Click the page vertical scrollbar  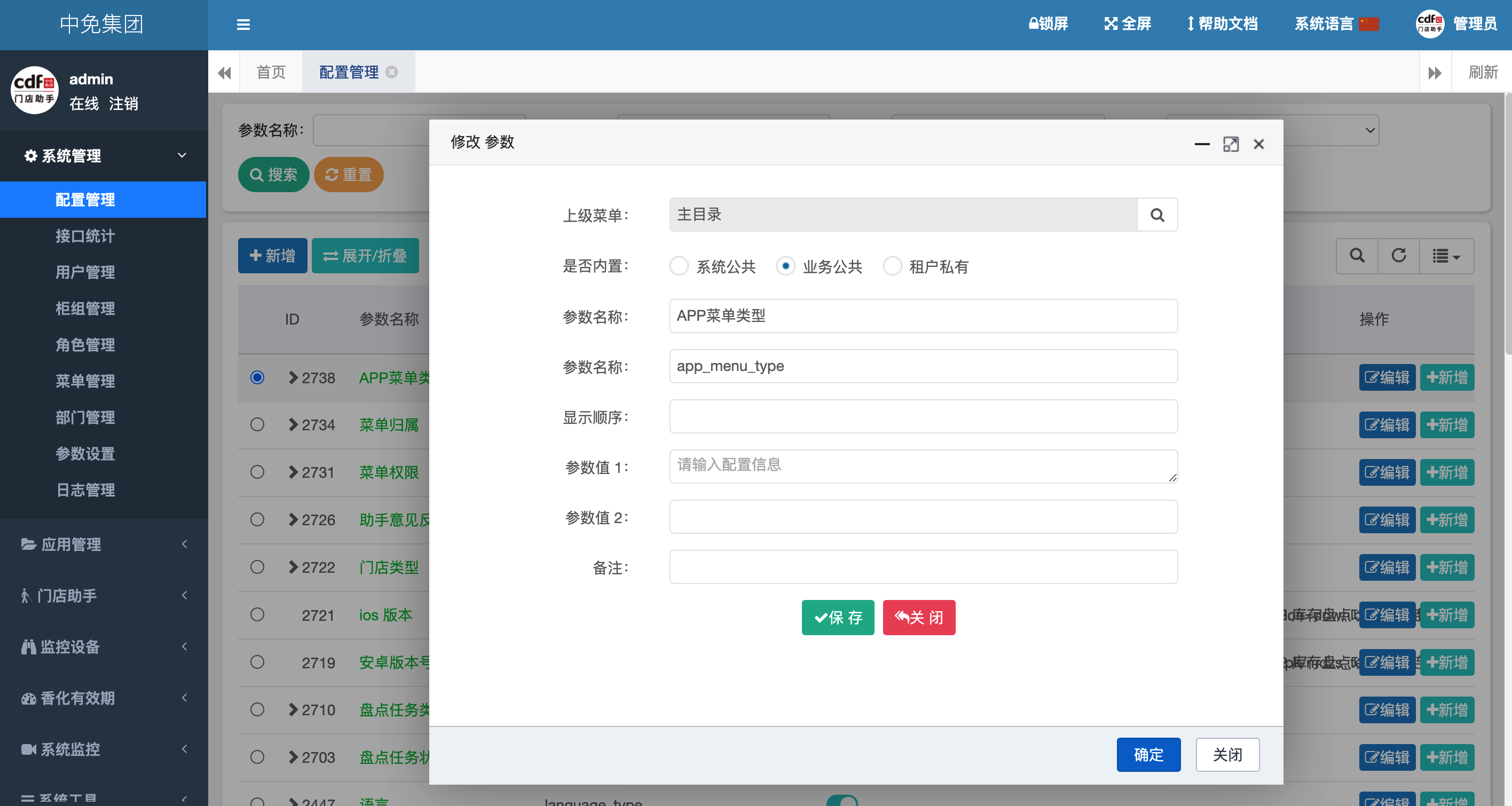(x=1507, y=223)
